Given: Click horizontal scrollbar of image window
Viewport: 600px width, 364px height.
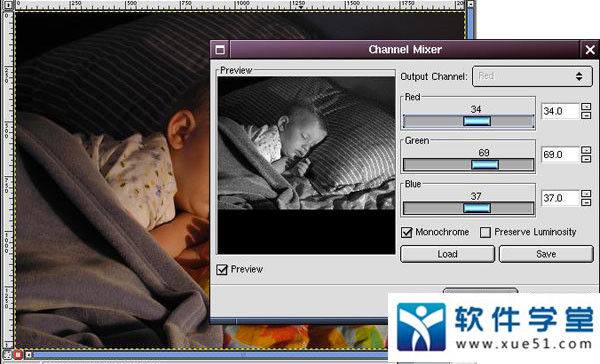Looking at the screenshot, I should click(x=210, y=355).
